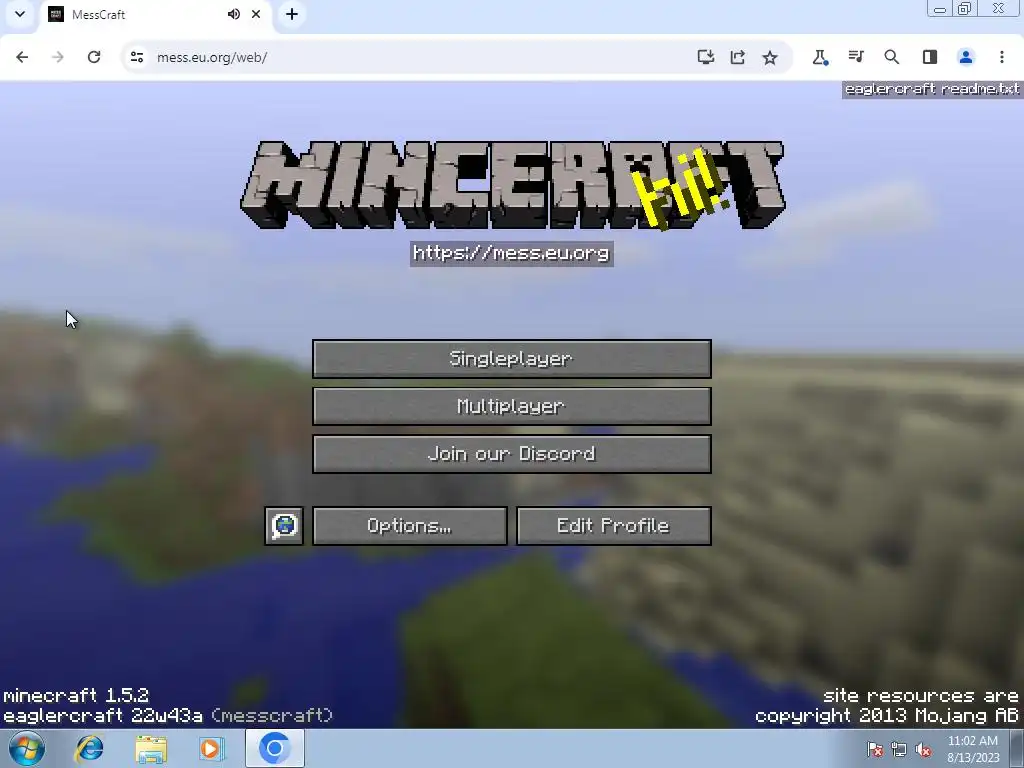The image size is (1024, 768).
Task: Click the Minecraft title logo
Action: pos(513,185)
